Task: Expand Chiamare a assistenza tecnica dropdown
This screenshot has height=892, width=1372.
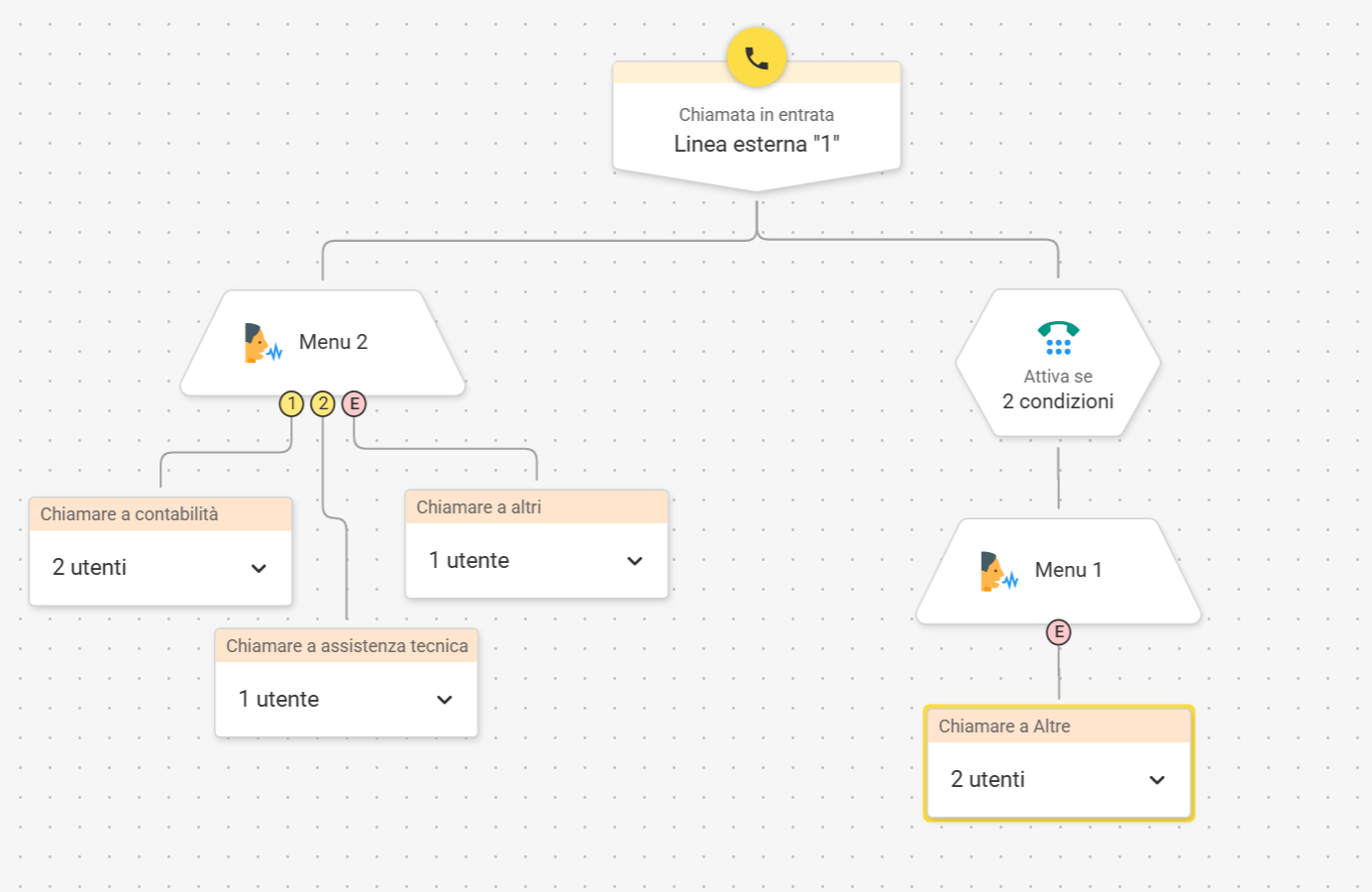Action: [x=445, y=700]
